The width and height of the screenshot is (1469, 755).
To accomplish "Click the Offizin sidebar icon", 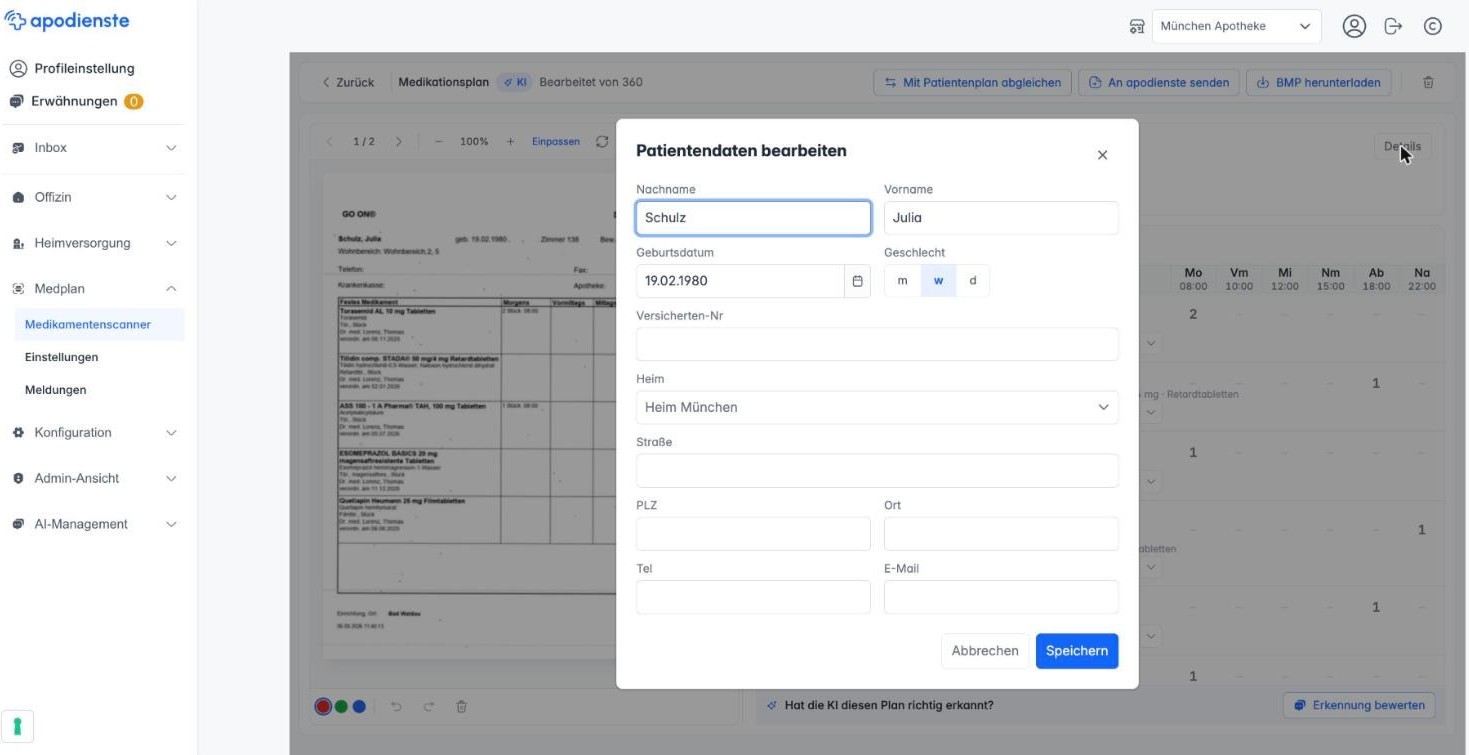I will 16,197.
